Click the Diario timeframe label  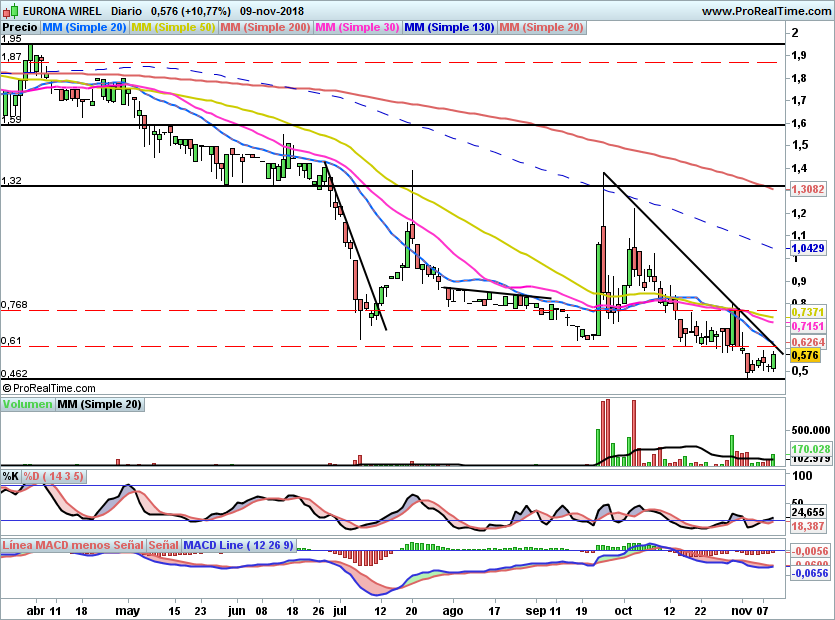tap(126, 11)
